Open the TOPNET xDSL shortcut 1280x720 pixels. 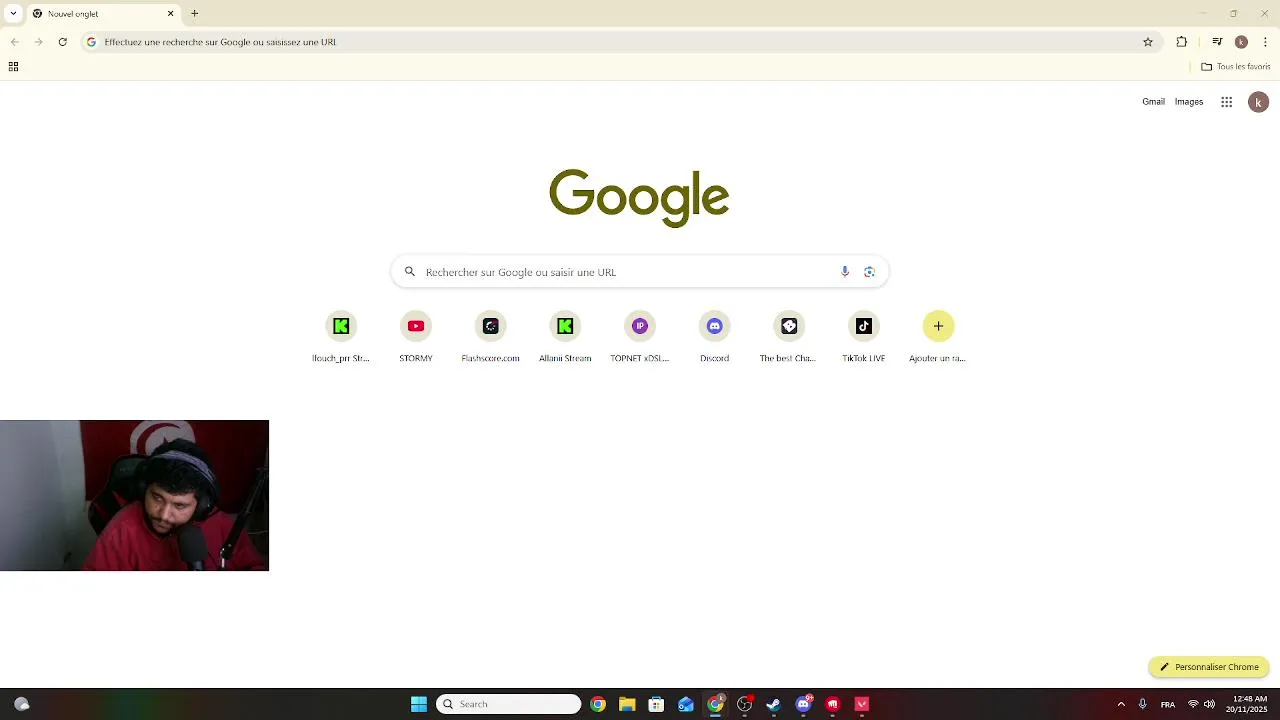(x=640, y=337)
